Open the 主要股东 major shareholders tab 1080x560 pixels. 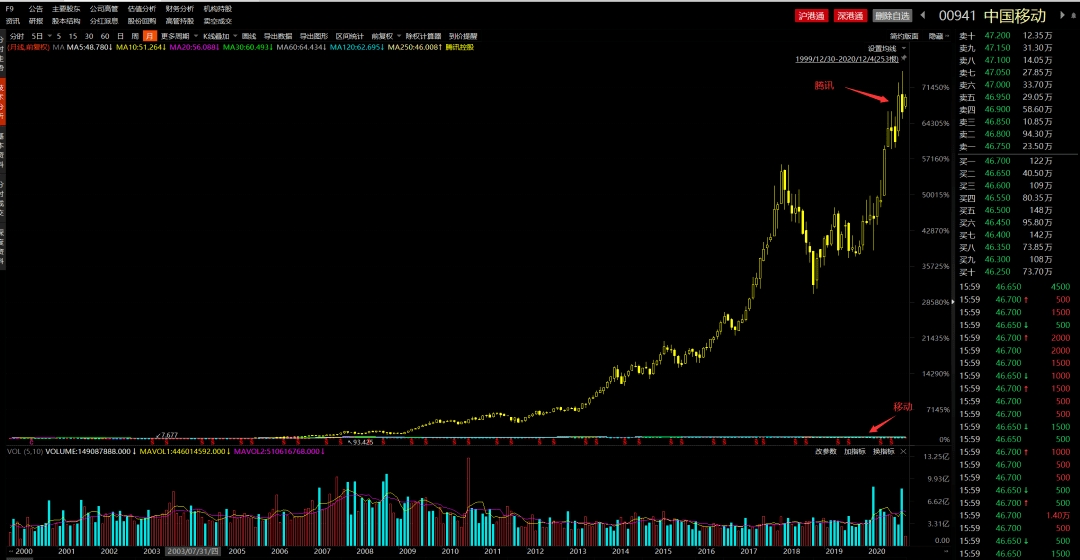pyautogui.click(x=66, y=9)
